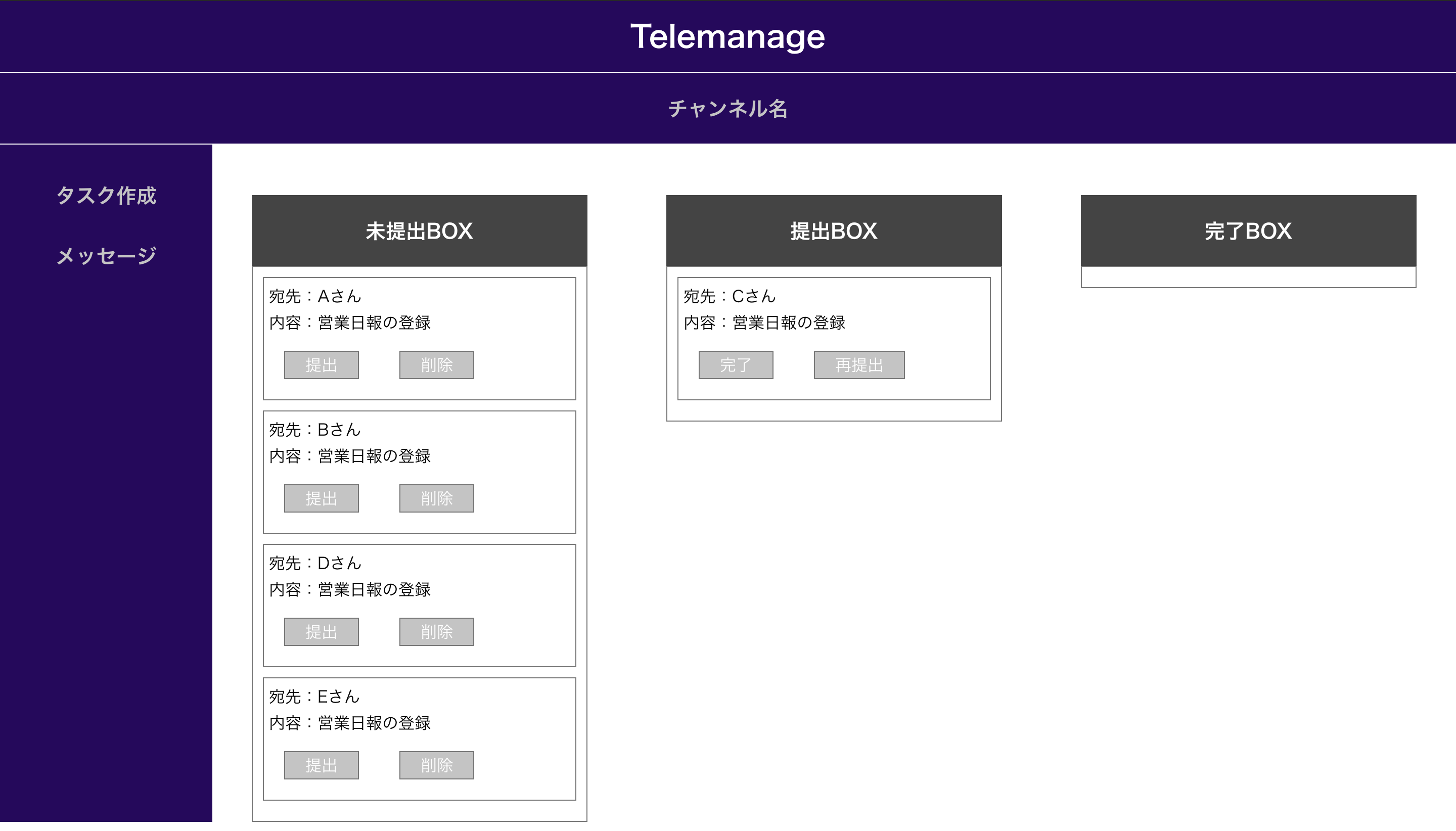Open メッセージ in the sidebar
The height and width of the screenshot is (831, 1456).
pos(106,256)
